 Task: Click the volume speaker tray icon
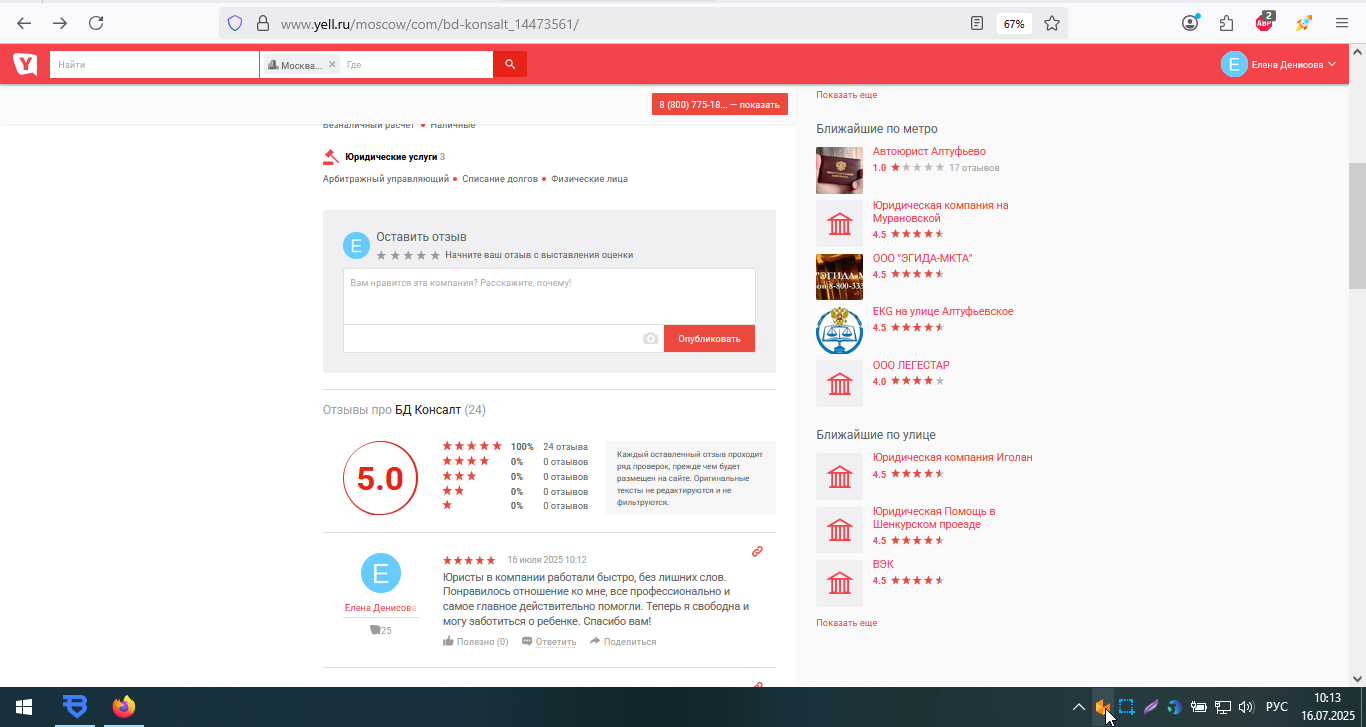coord(1246,707)
